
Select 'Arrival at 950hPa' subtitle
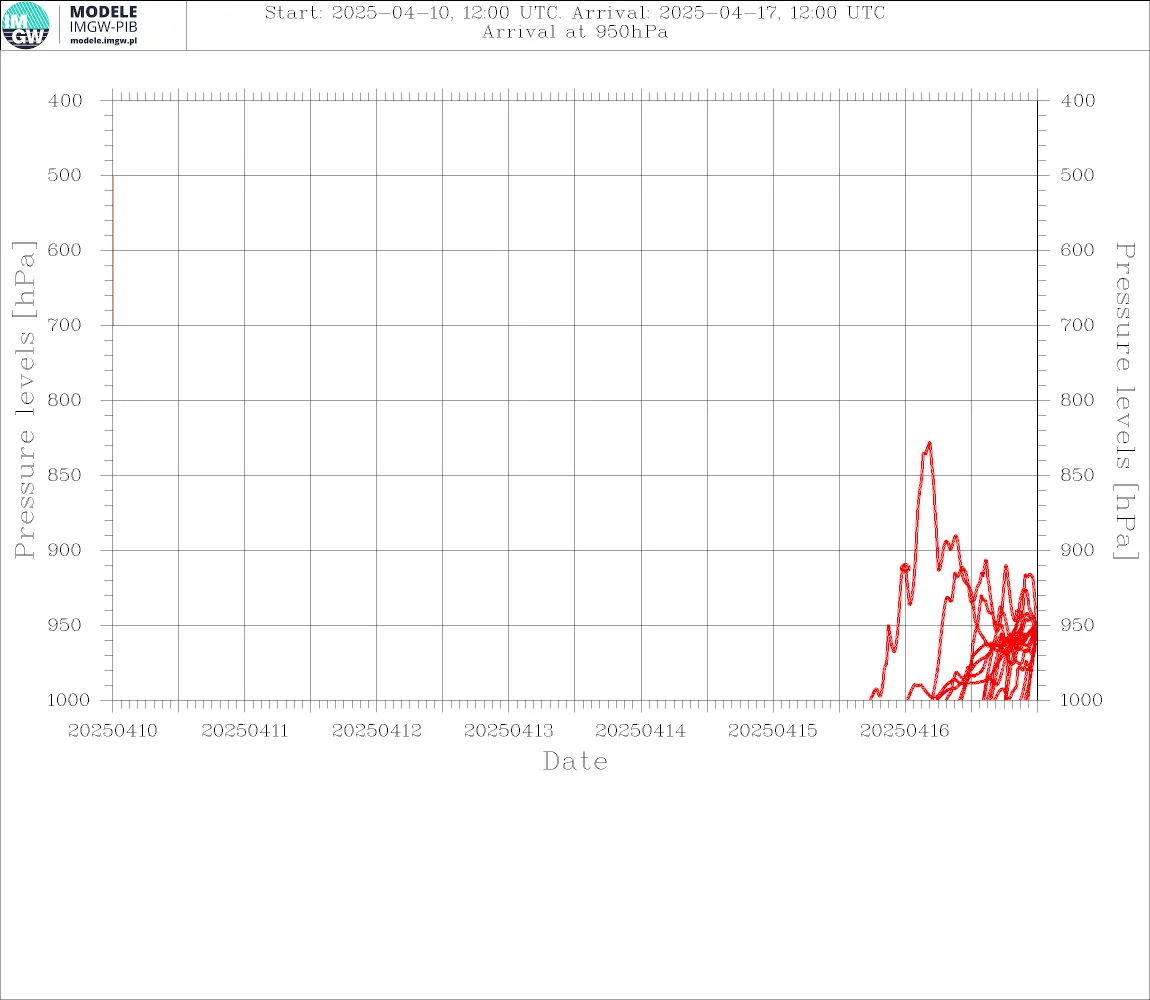[575, 32]
